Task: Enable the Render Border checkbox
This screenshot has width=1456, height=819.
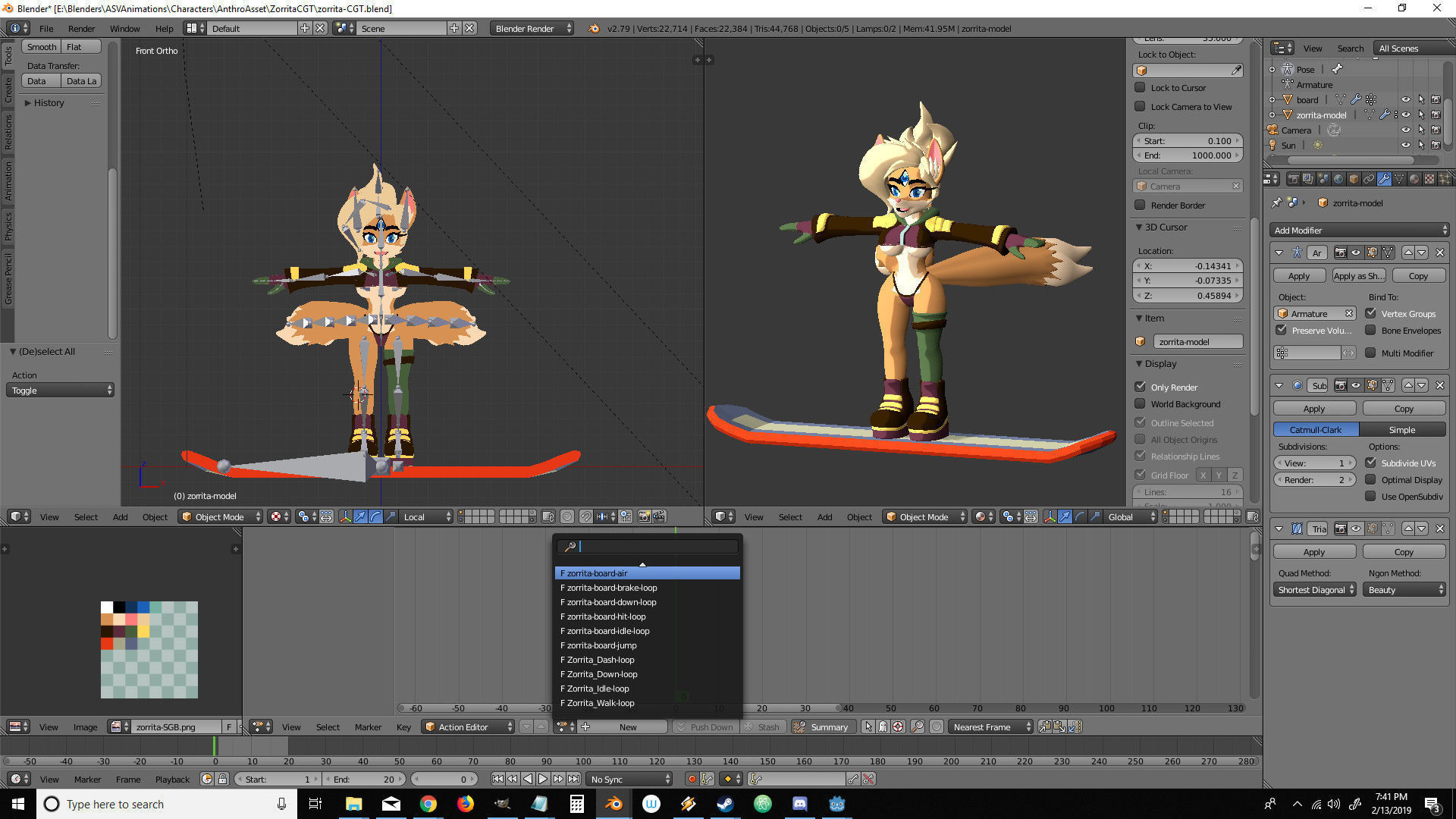Action: pos(1140,205)
